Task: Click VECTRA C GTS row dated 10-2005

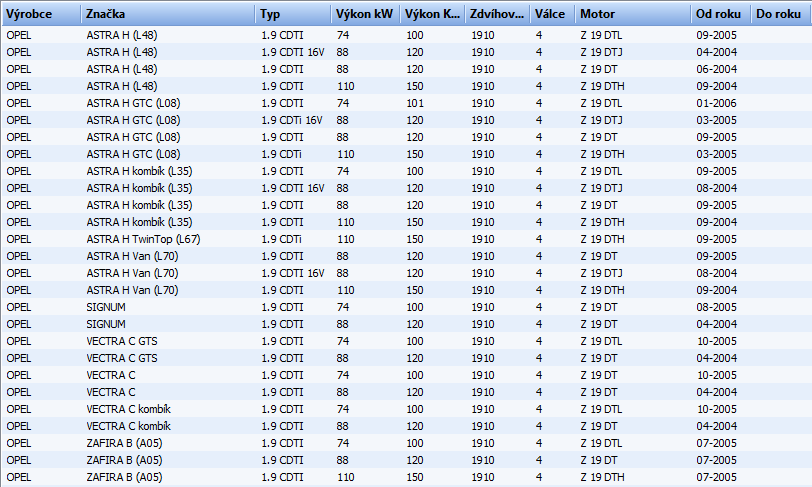Action: click(406, 341)
